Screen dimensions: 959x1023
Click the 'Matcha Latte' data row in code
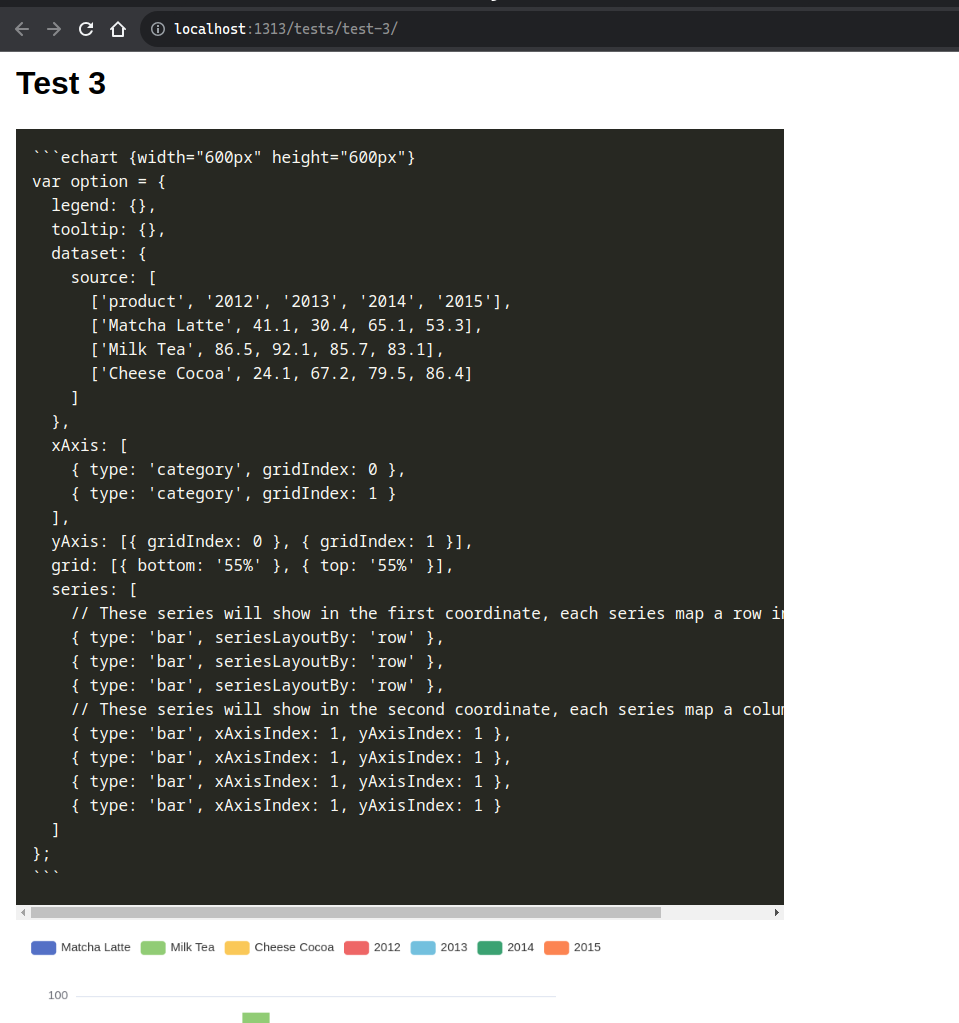tap(286, 326)
